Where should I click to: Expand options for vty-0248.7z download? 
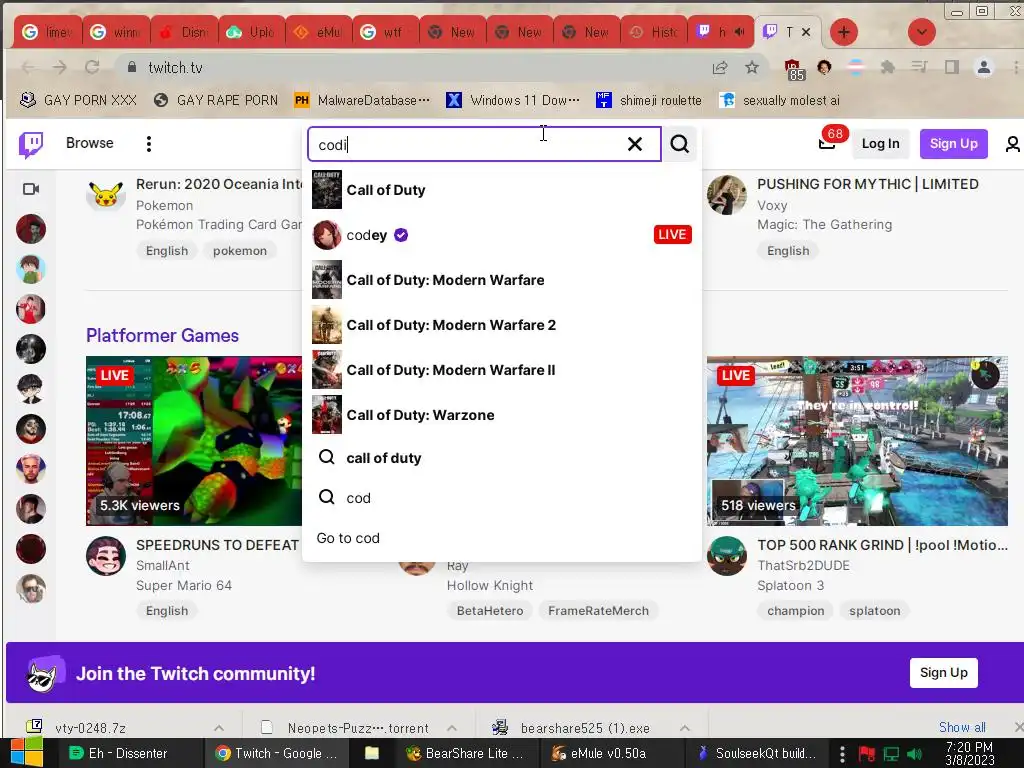[x=219, y=728]
